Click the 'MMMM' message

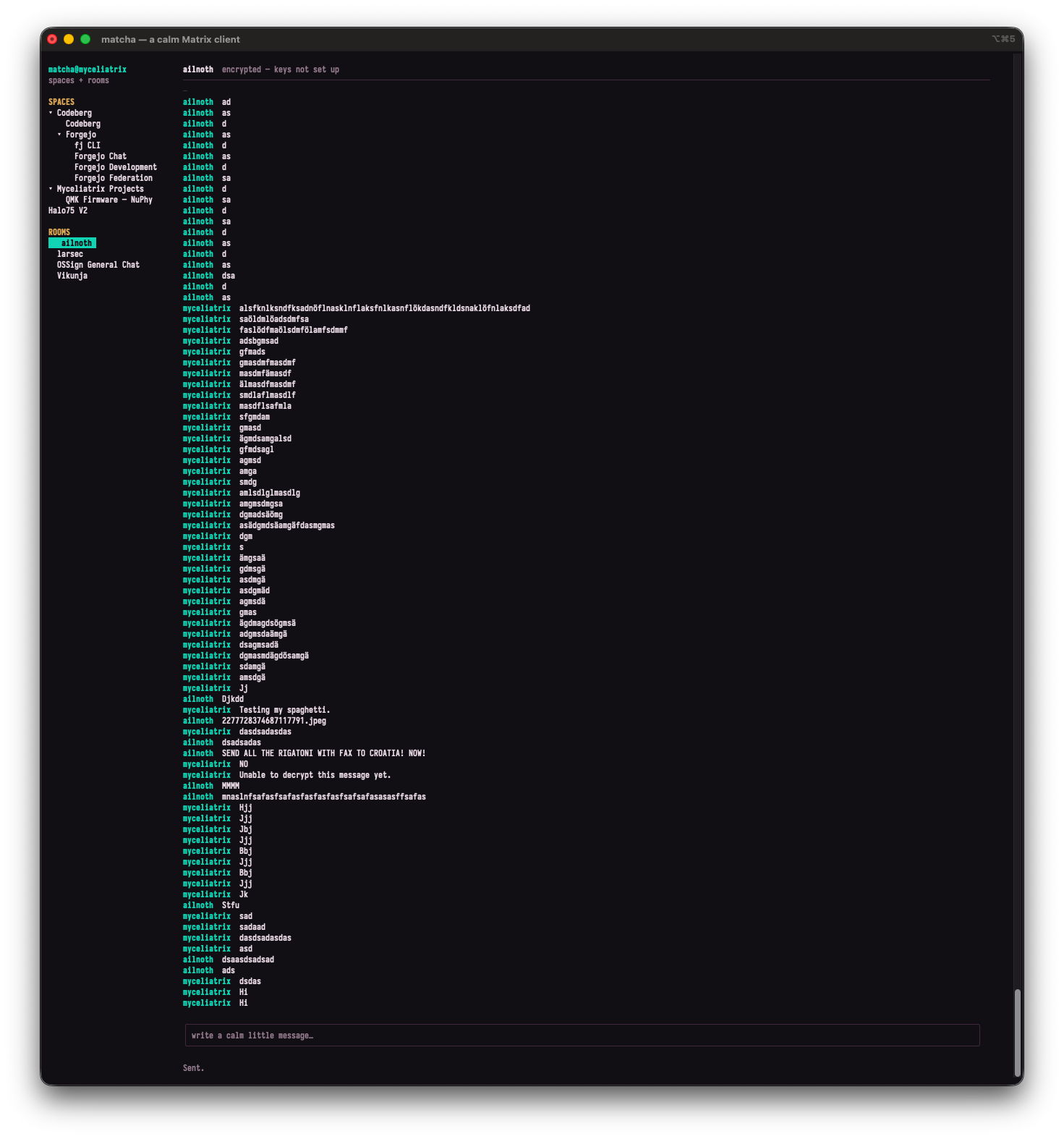click(231, 786)
